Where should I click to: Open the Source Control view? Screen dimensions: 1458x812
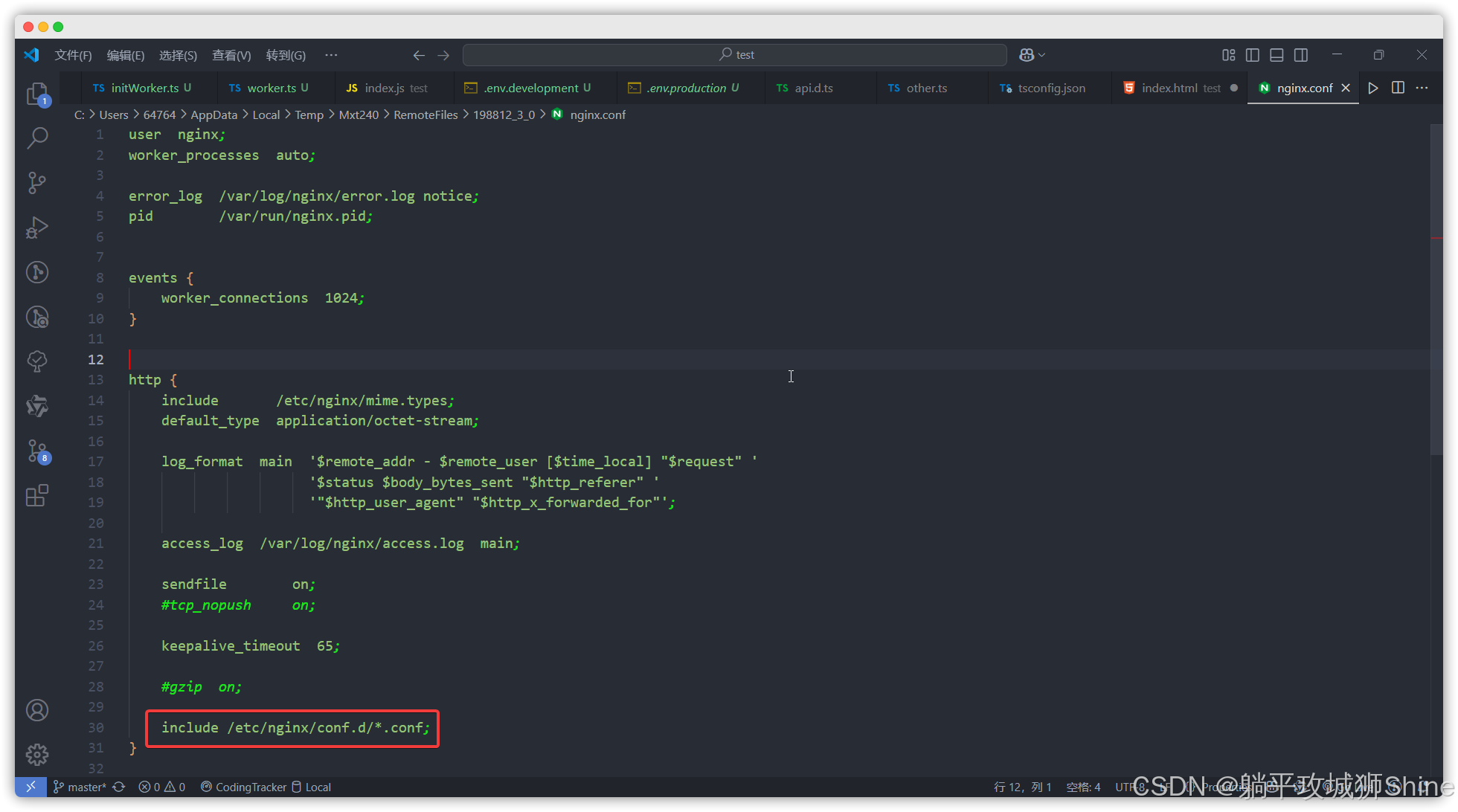click(37, 182)
